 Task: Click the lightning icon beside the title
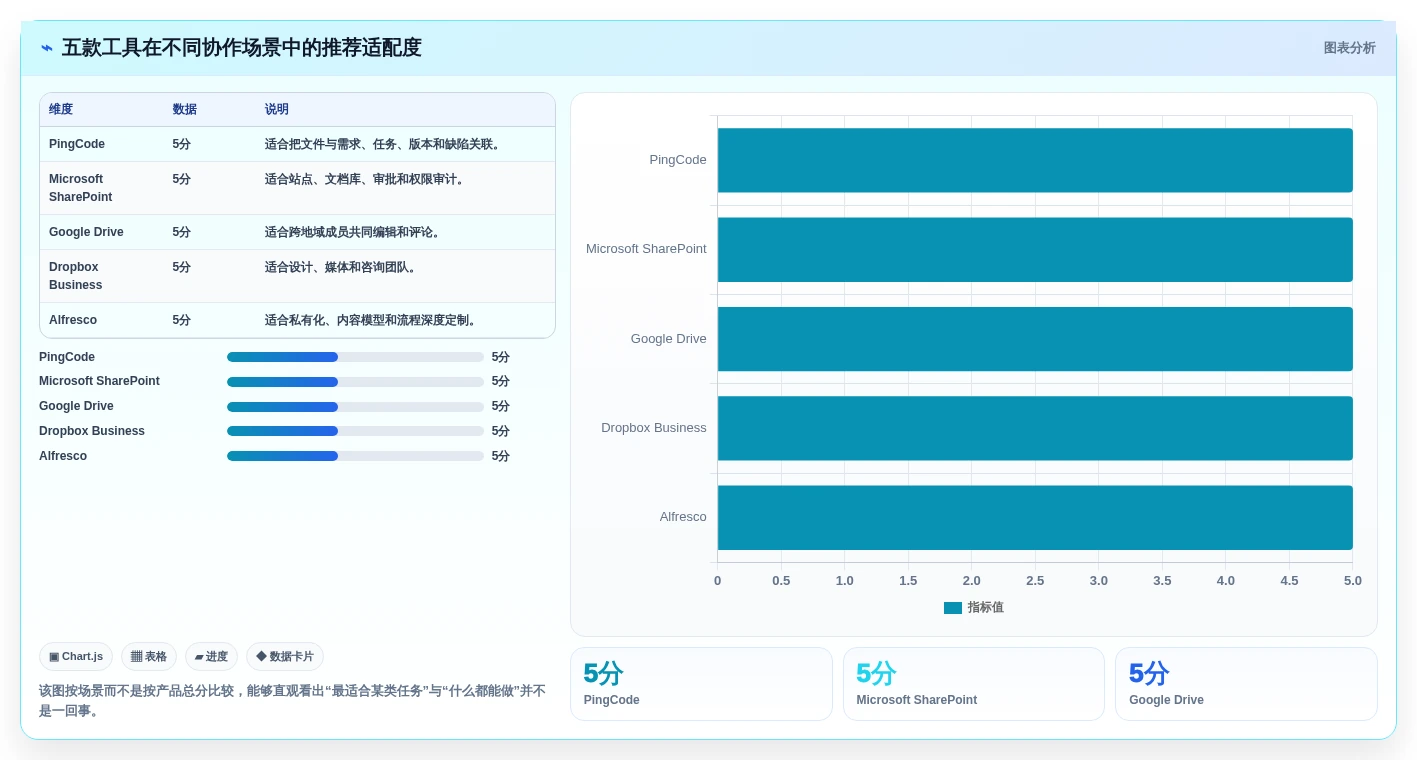47,48
